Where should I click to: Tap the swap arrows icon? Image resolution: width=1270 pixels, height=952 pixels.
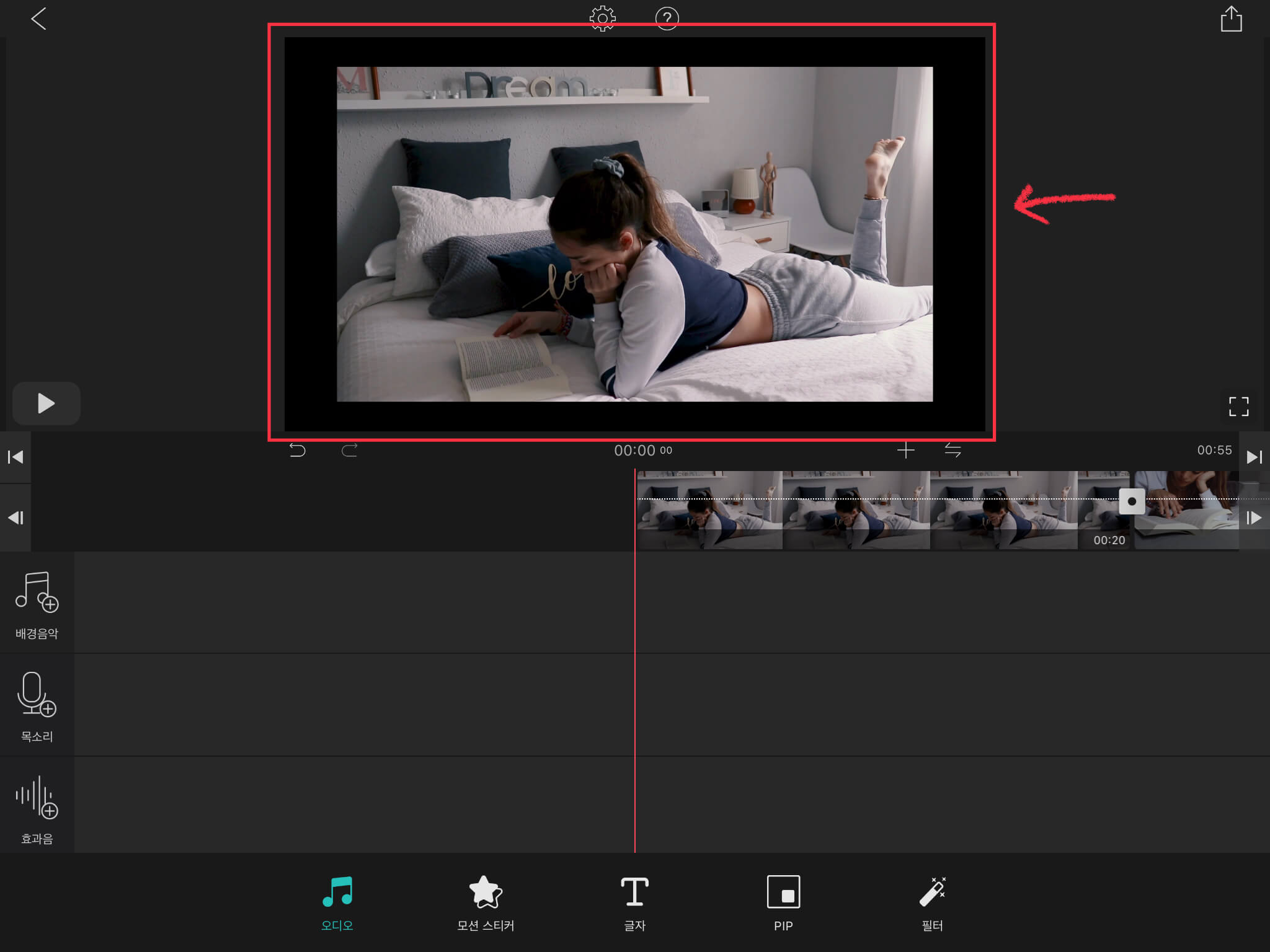coord(952,450)
